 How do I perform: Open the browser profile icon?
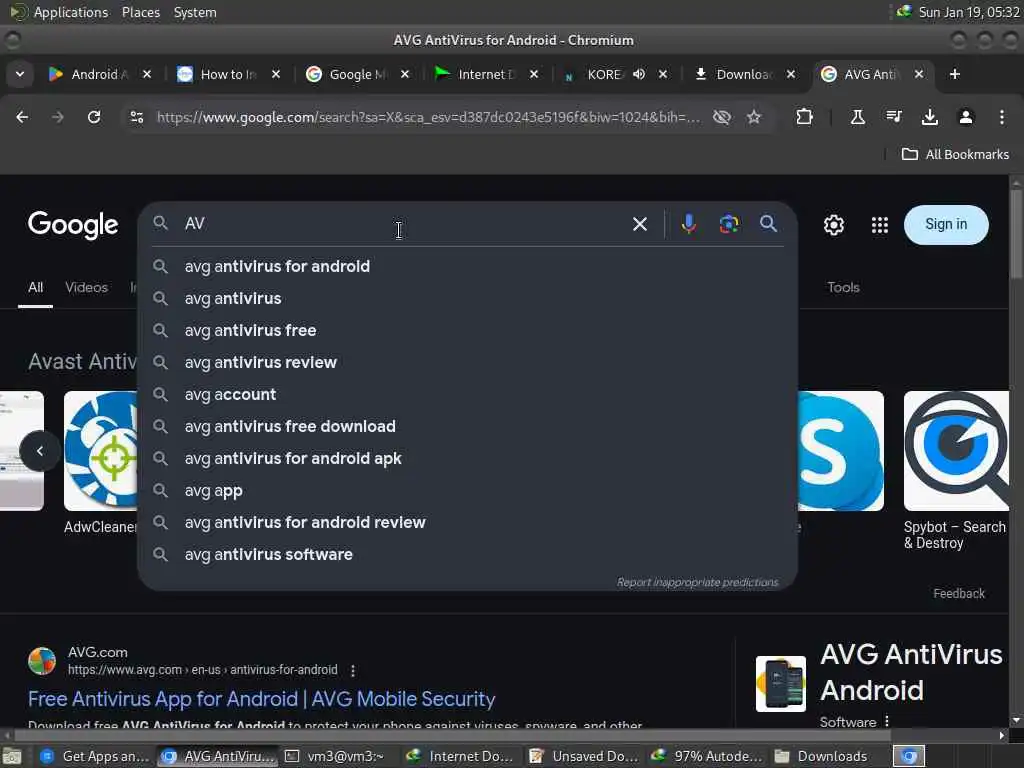coord(966,117)
